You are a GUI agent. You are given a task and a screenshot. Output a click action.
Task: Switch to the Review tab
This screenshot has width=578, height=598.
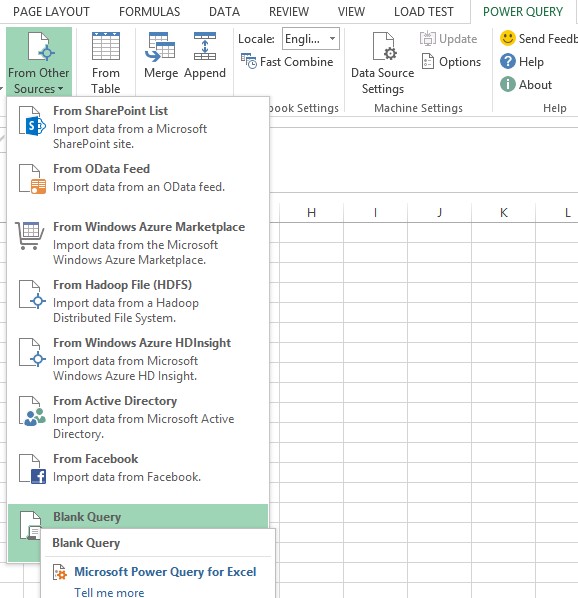[x=289, y=12]
